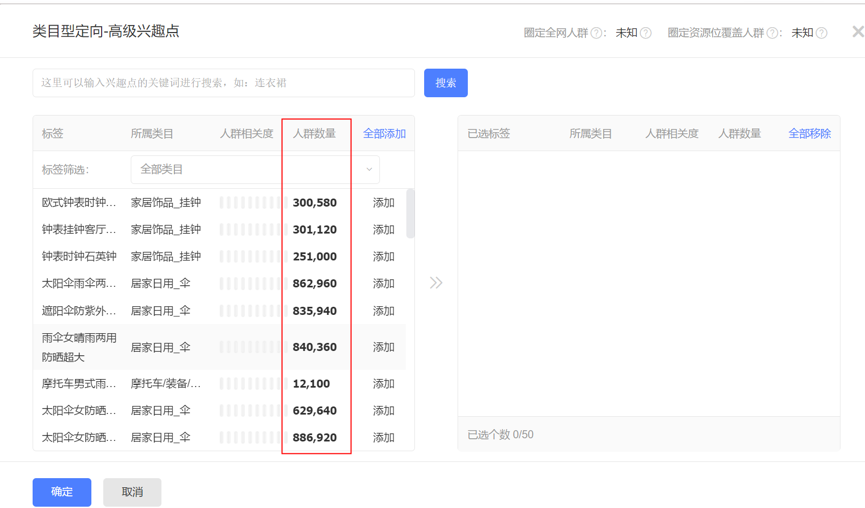This screenshot has height=508, width=865.
Task: Click the tag list vertical scrollbar
Action: pos(410,213)
